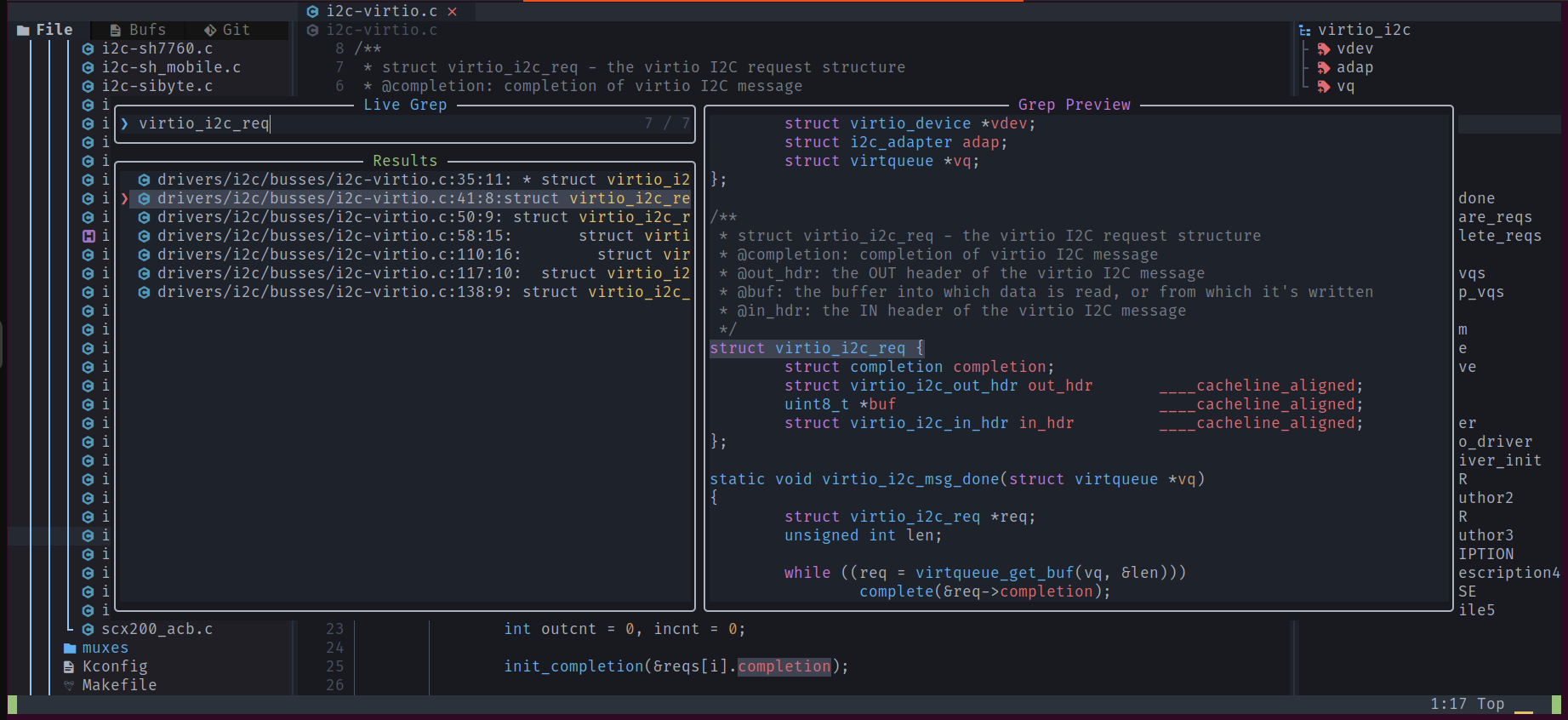Select the vq symbol in outline
This screenshot has height=720, width=1568.
(1345, 87)
